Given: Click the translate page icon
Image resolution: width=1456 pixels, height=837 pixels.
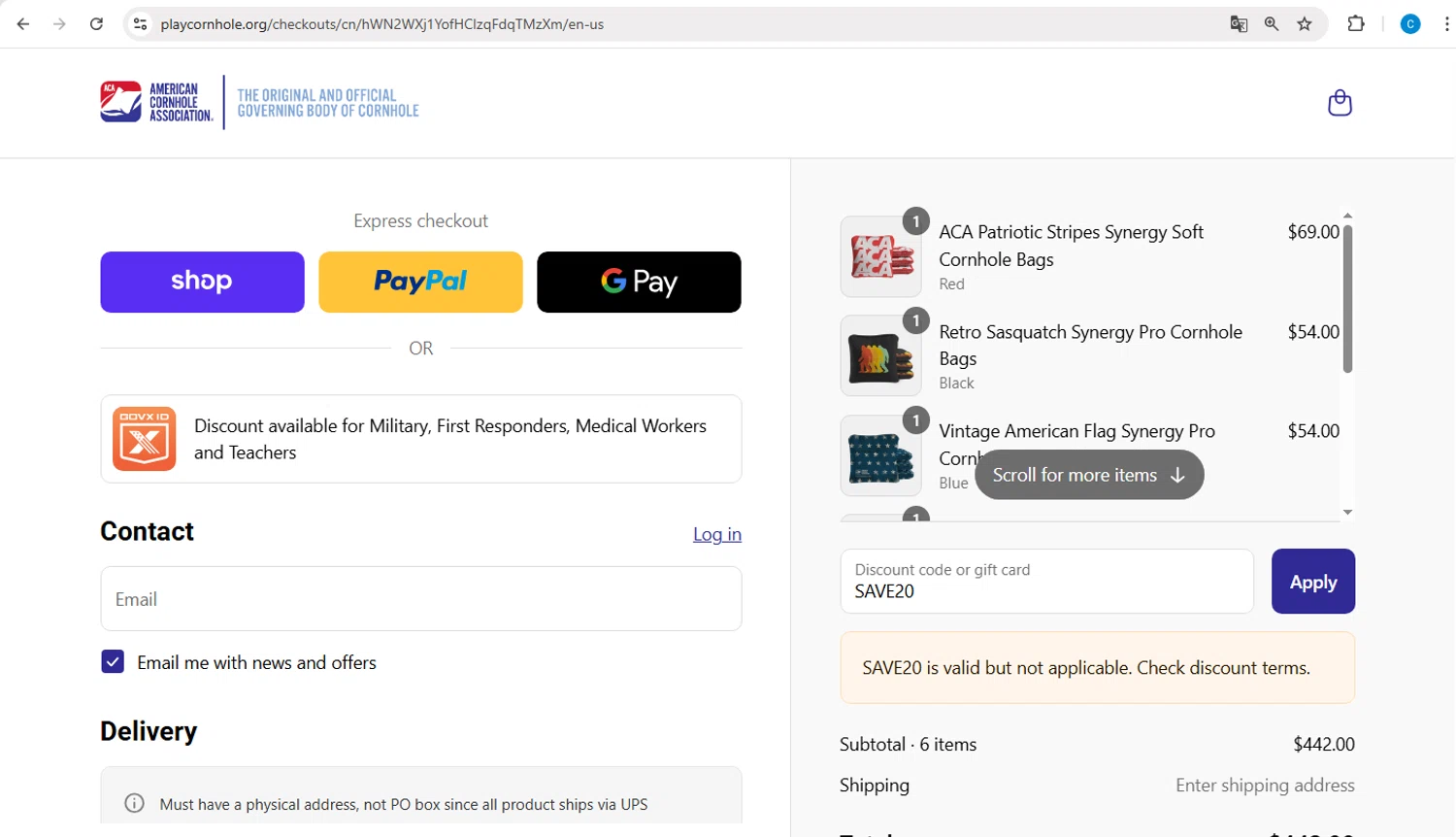Looking at the screenshot, I should click(1239, 24).
